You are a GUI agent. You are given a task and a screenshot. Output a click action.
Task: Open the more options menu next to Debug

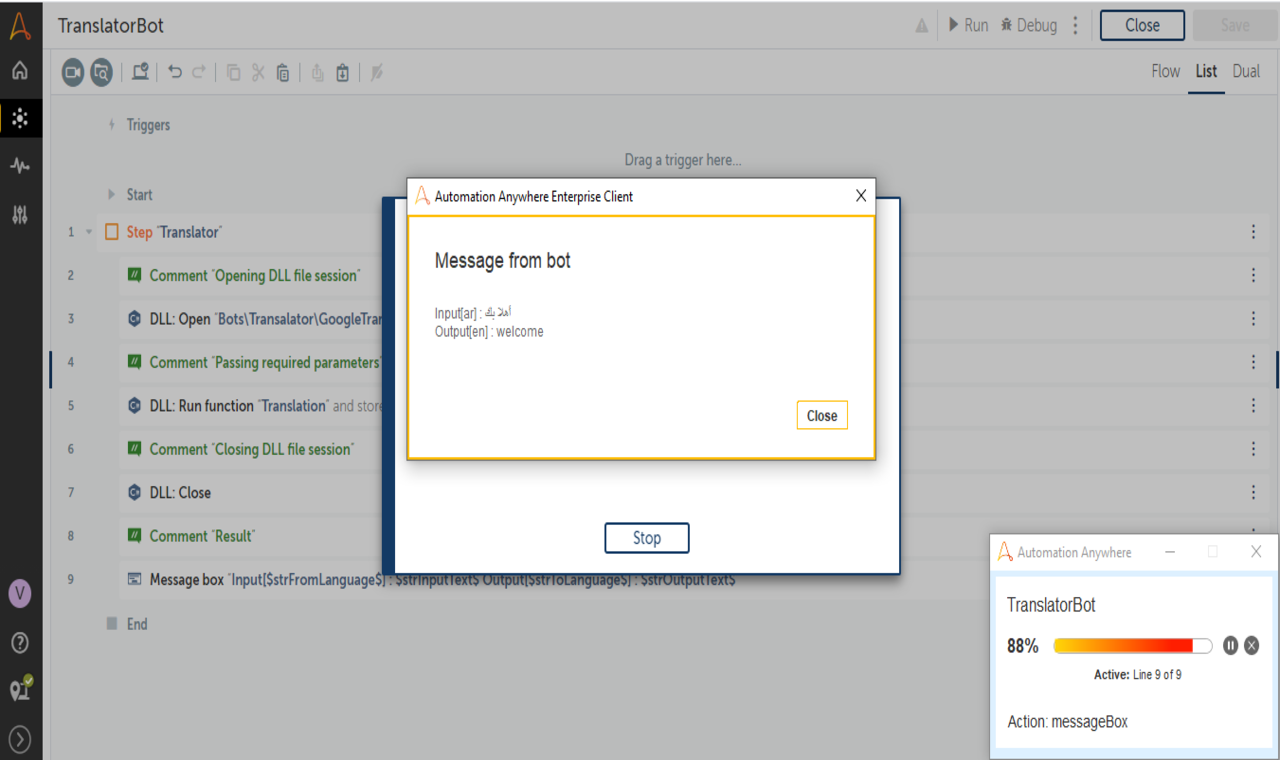coord(1075,25)
